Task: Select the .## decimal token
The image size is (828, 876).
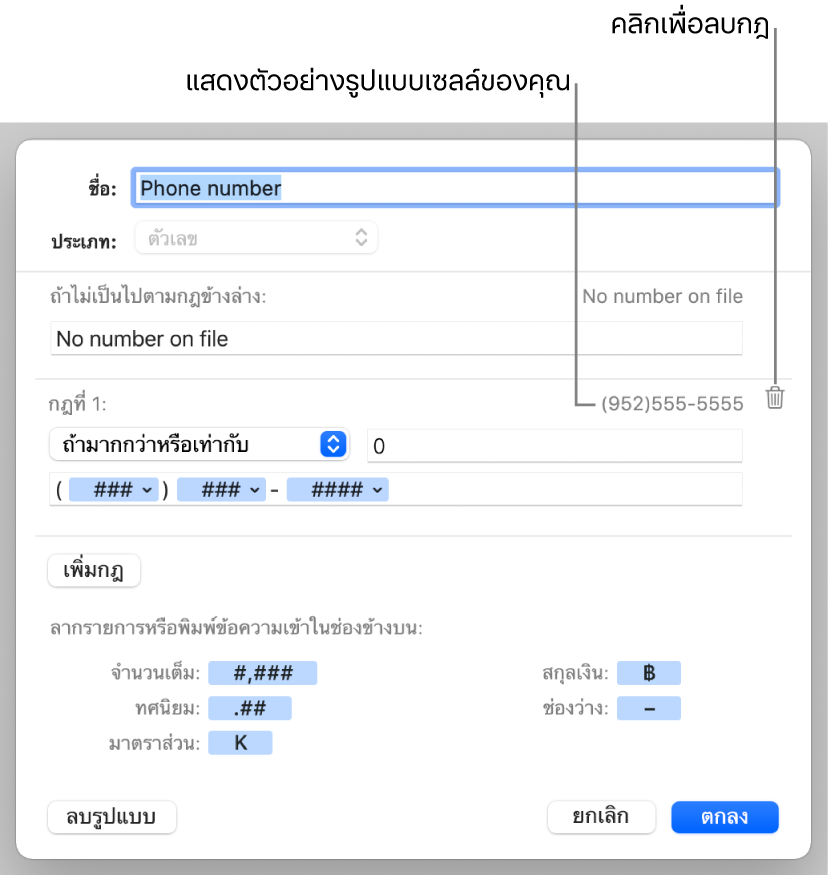Action: coord(250,708)
